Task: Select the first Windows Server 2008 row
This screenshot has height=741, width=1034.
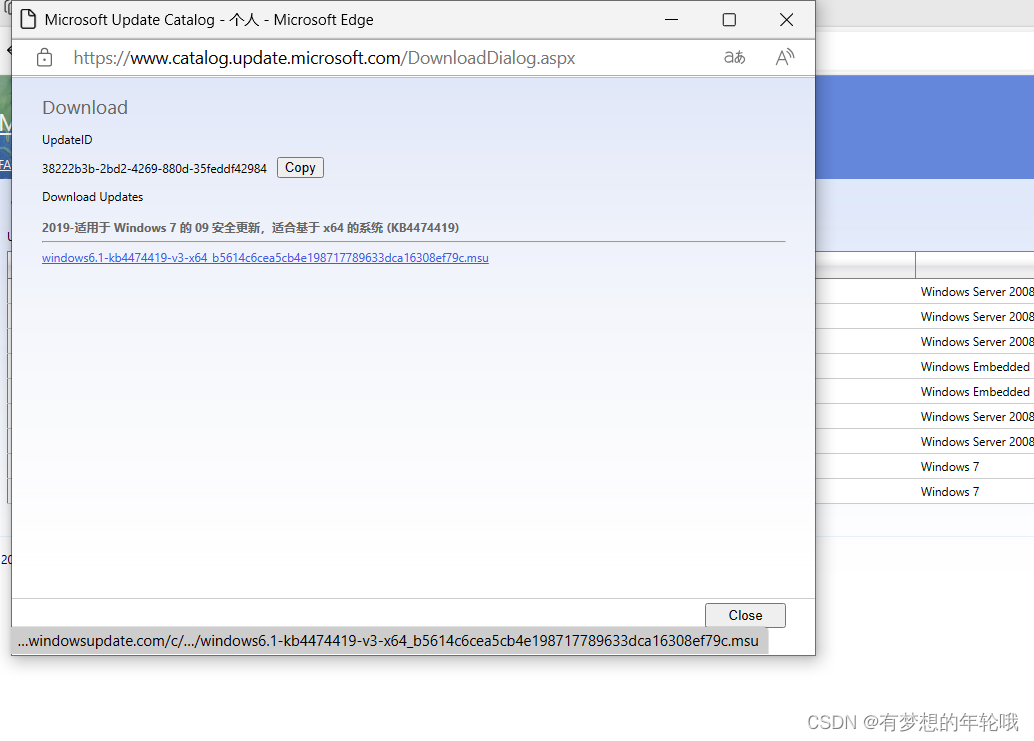Action: pyautogui.click(x=977, y=291)
